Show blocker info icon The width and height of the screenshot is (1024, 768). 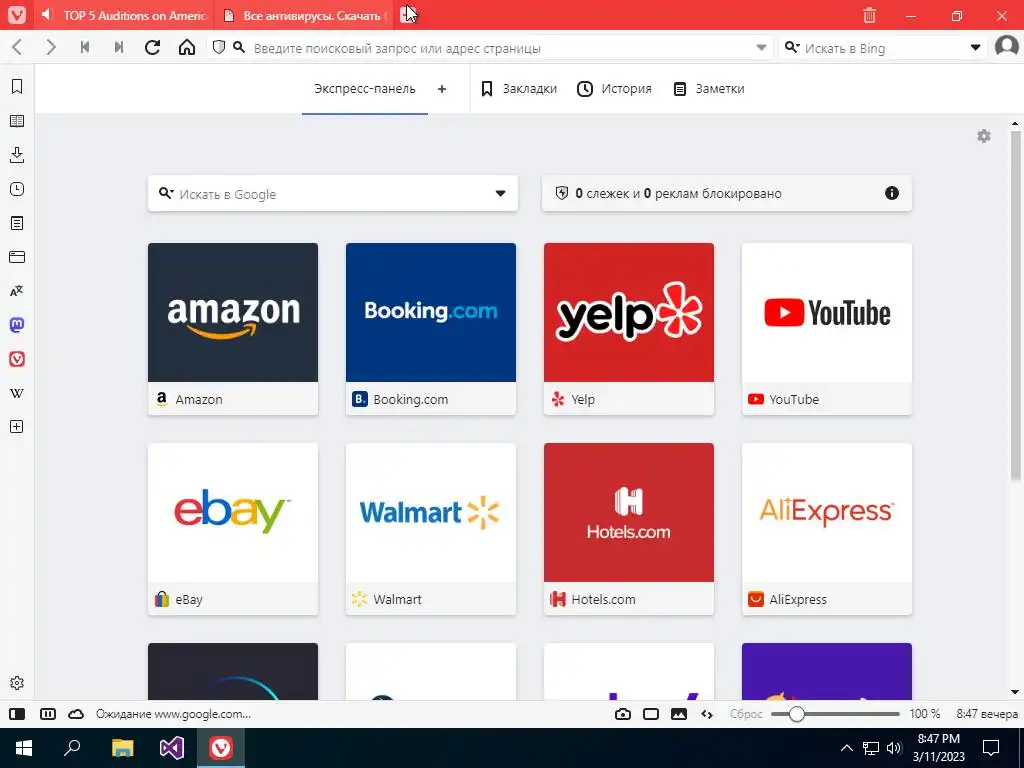pos(891,193)
